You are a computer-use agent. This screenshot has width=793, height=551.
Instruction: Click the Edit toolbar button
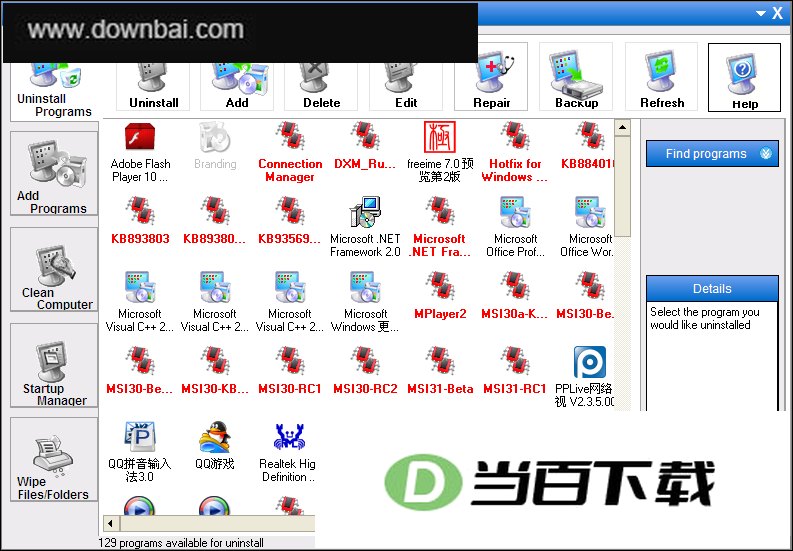[406, 86]
